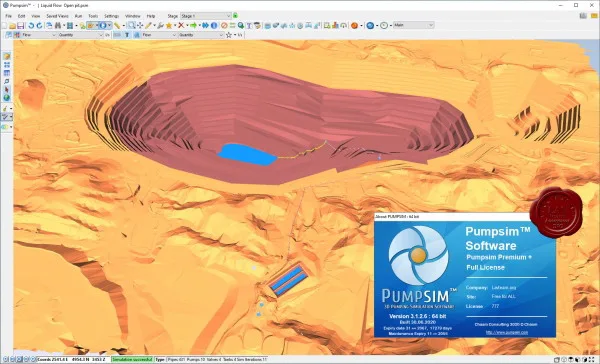Open the red X delete dropdown arrow

[x=187, y=26]
